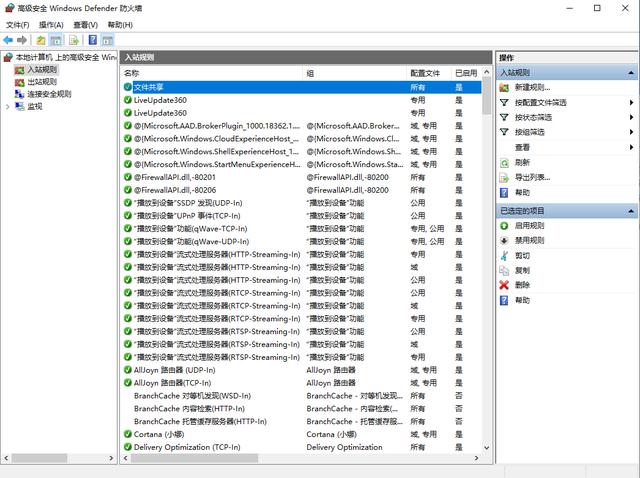This screenshot has height=478, width=640.
Task: Open the 文件(F) menu
Action: click(x=18, y=25)
